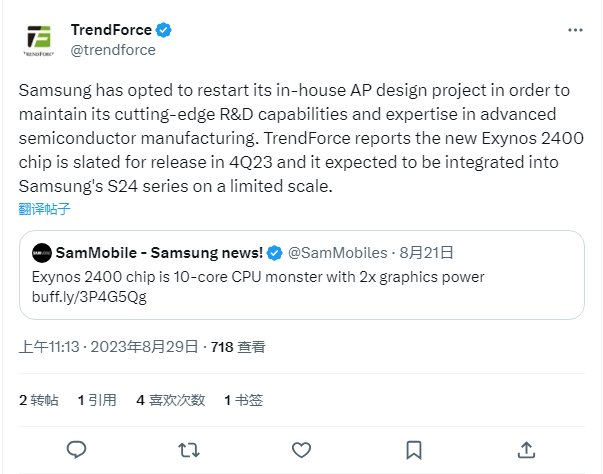This screenshot has height=474, width=603.
Task: Click the SamMobile quoted tweet avatar
Action: (42, 252)
